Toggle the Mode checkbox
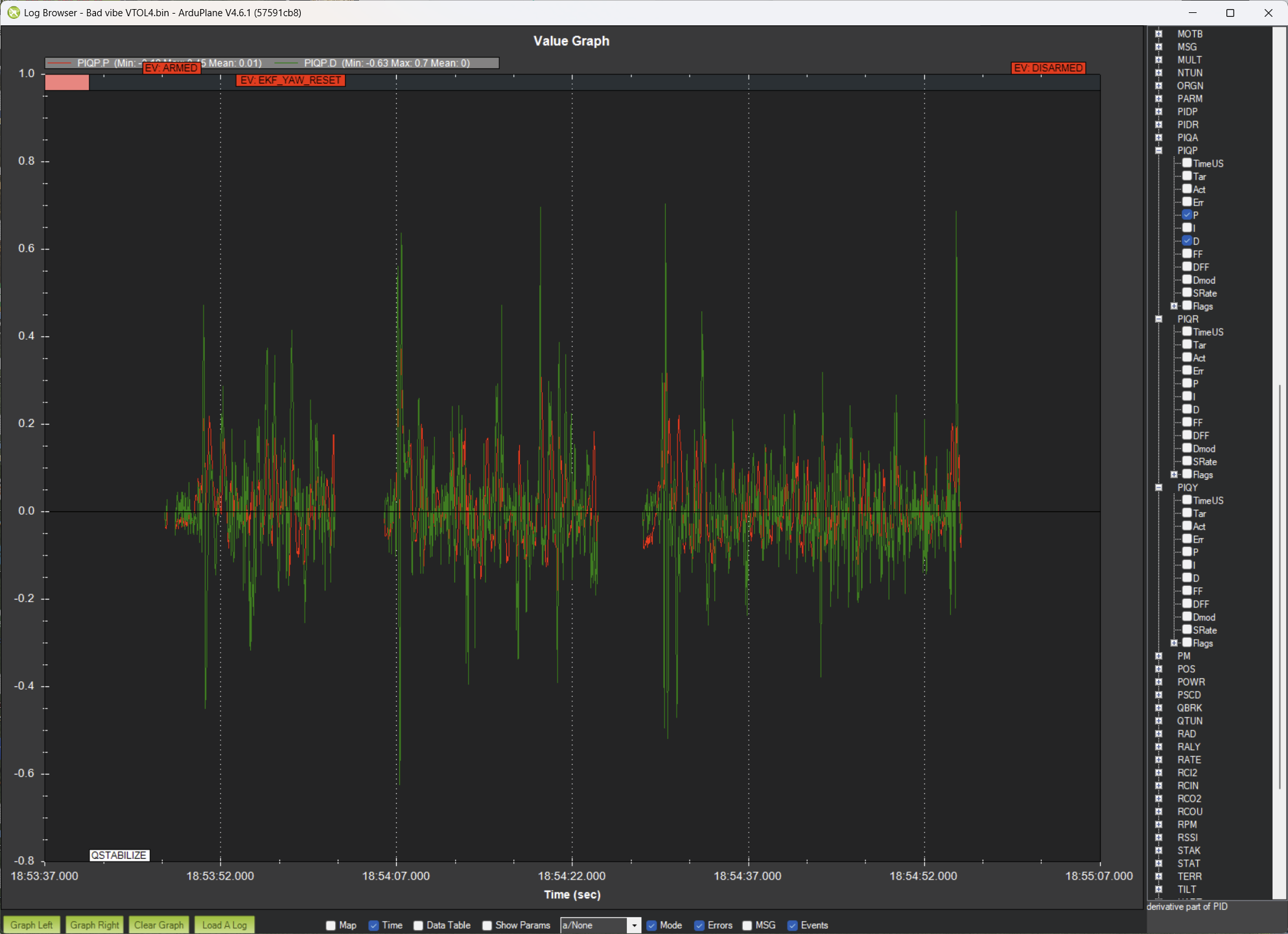Image resolution: width=1288 pixels, height=934 pixels. [x=651, y=926]
